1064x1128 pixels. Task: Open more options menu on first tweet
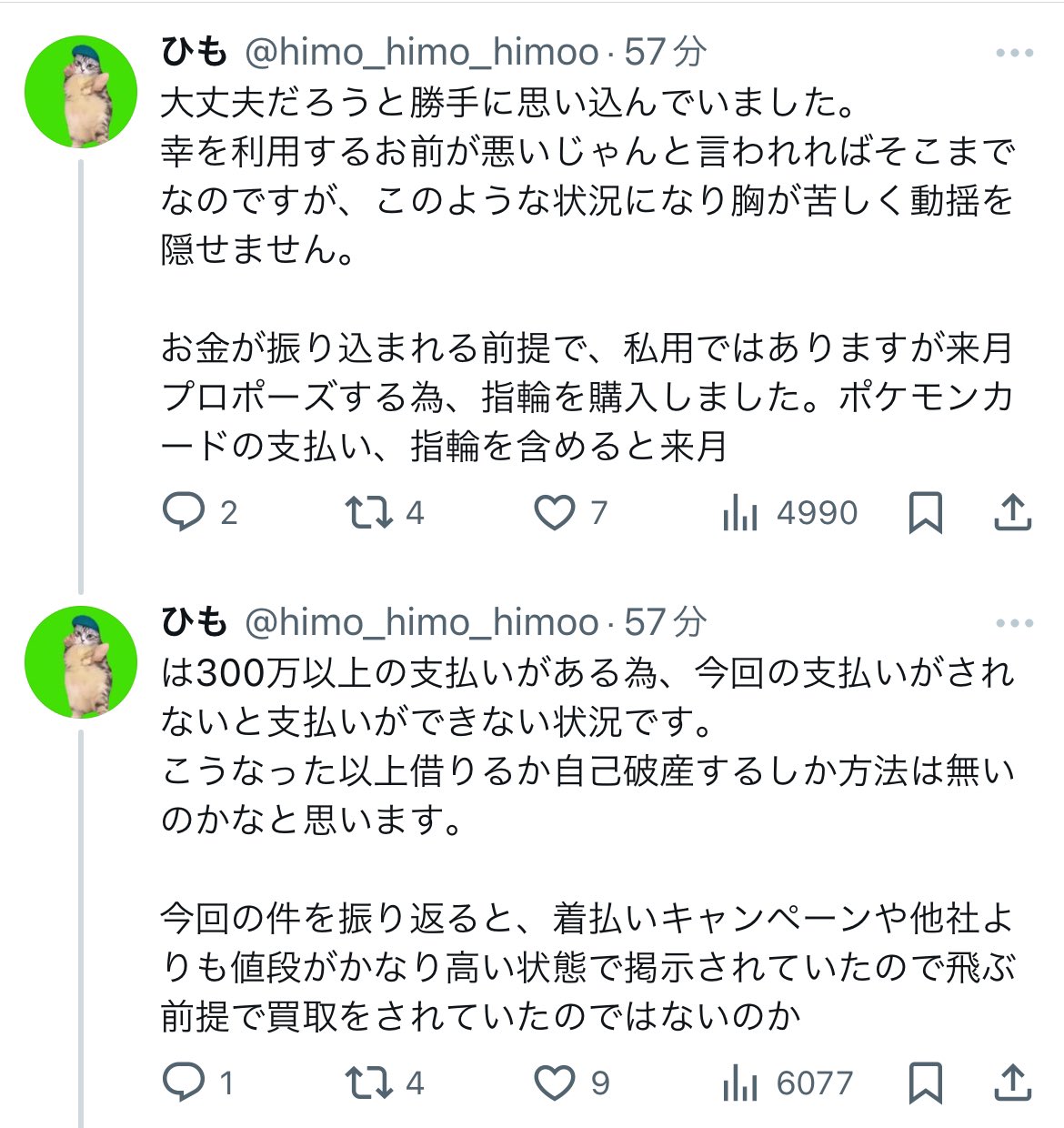(1014, 53)
